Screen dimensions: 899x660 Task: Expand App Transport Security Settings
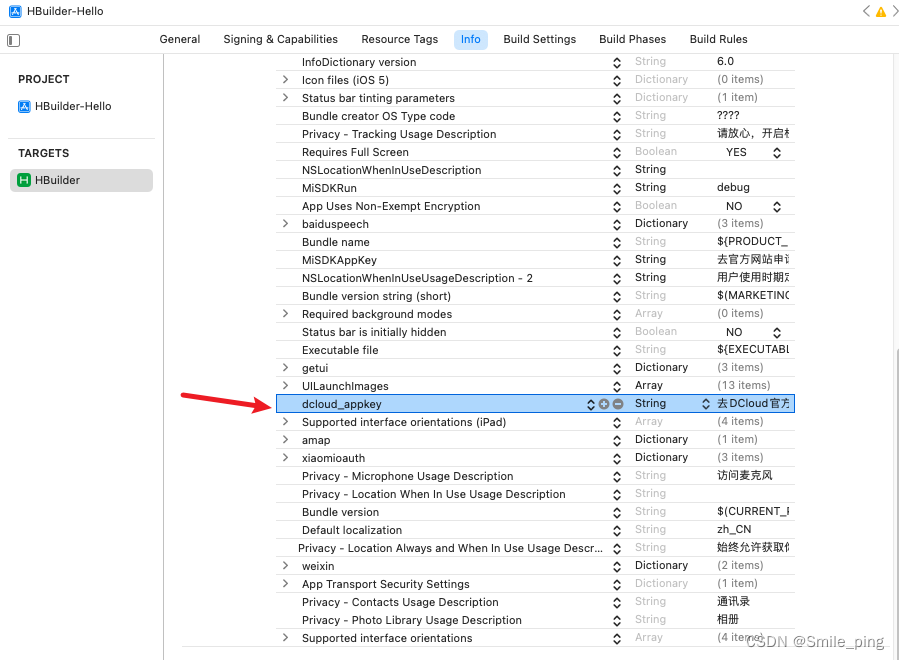286,584
